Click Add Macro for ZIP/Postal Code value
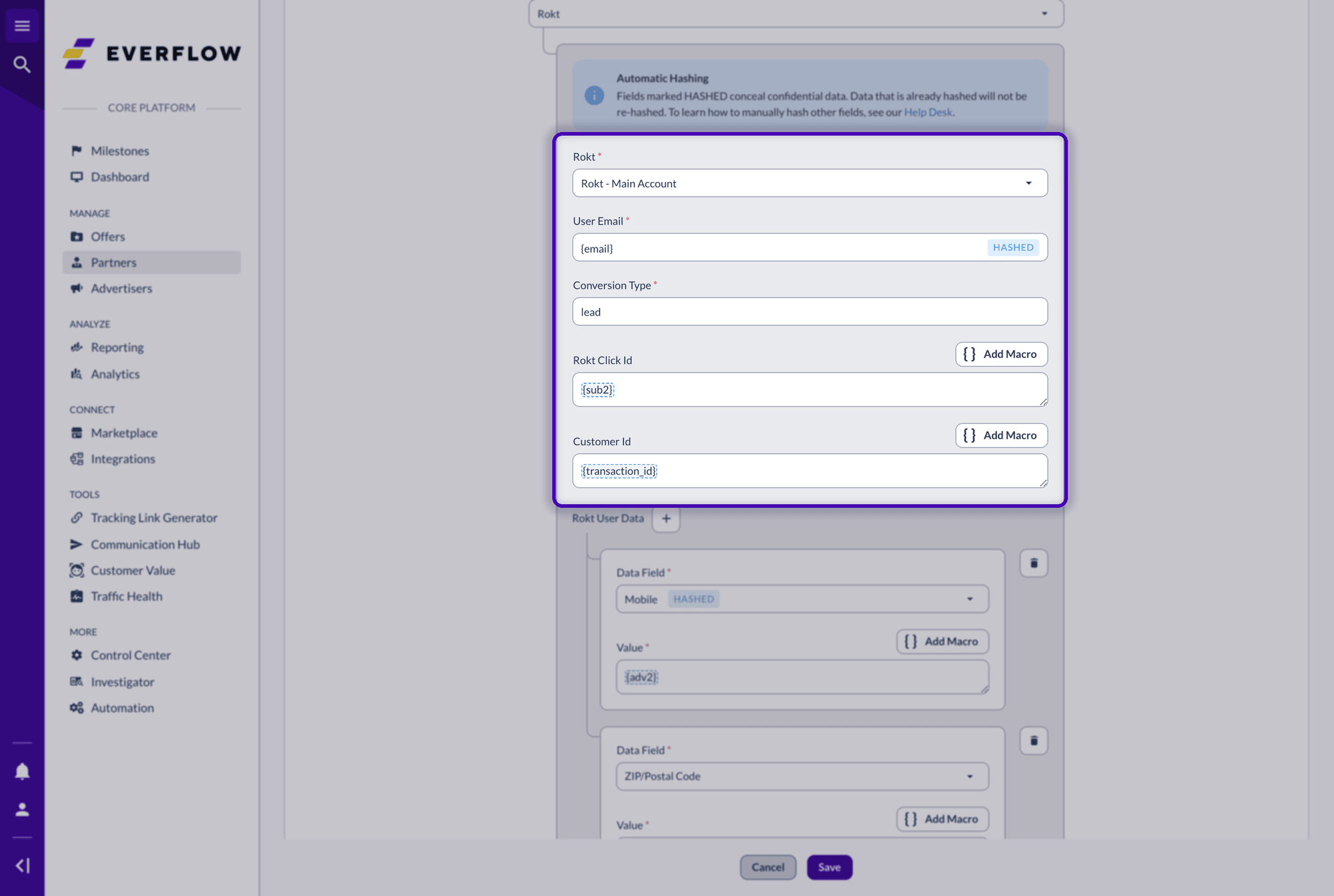Viewport: 1334px width, 896px height. coord(942,819)
